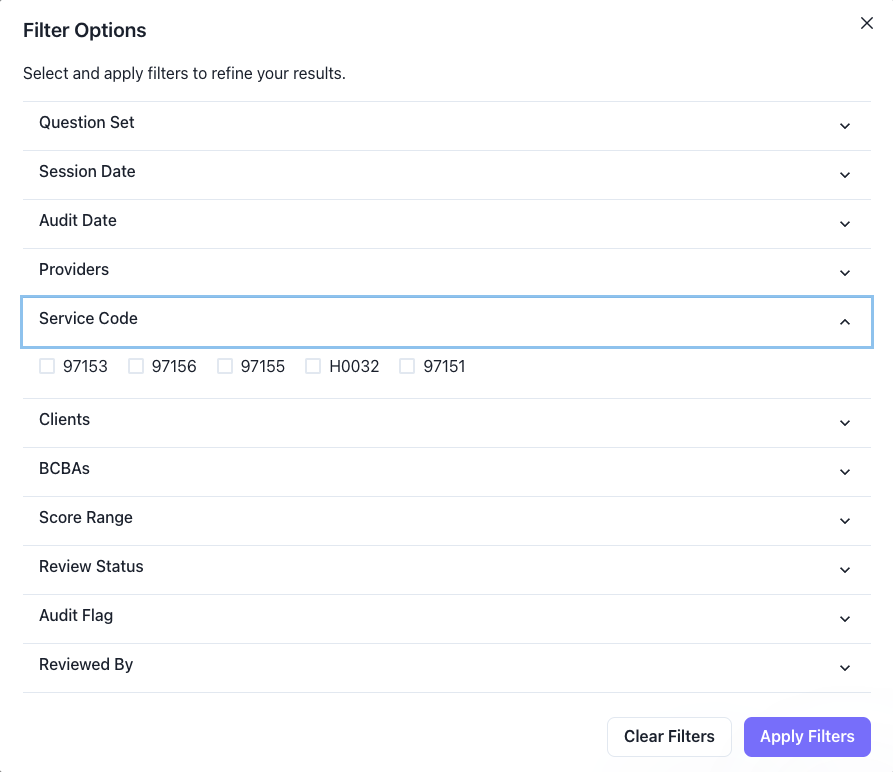Enable the H0032 service code checkbox
Image resolution: width=893 pixels, height=772 pixels.
(313, 366)
